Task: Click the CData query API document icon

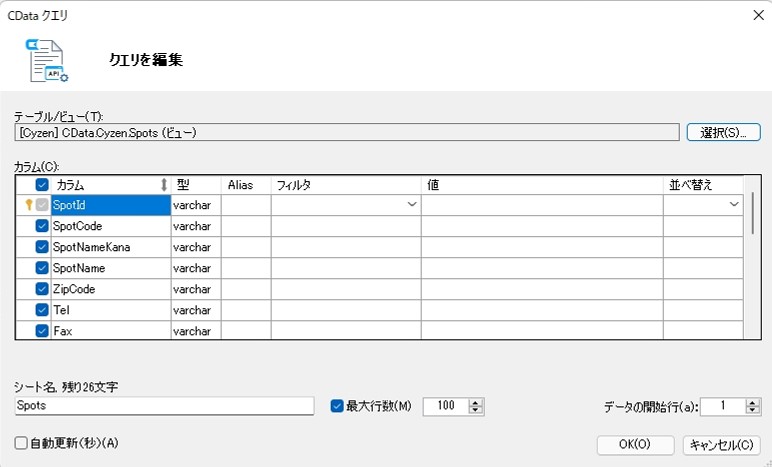Action: coord(47,60)
